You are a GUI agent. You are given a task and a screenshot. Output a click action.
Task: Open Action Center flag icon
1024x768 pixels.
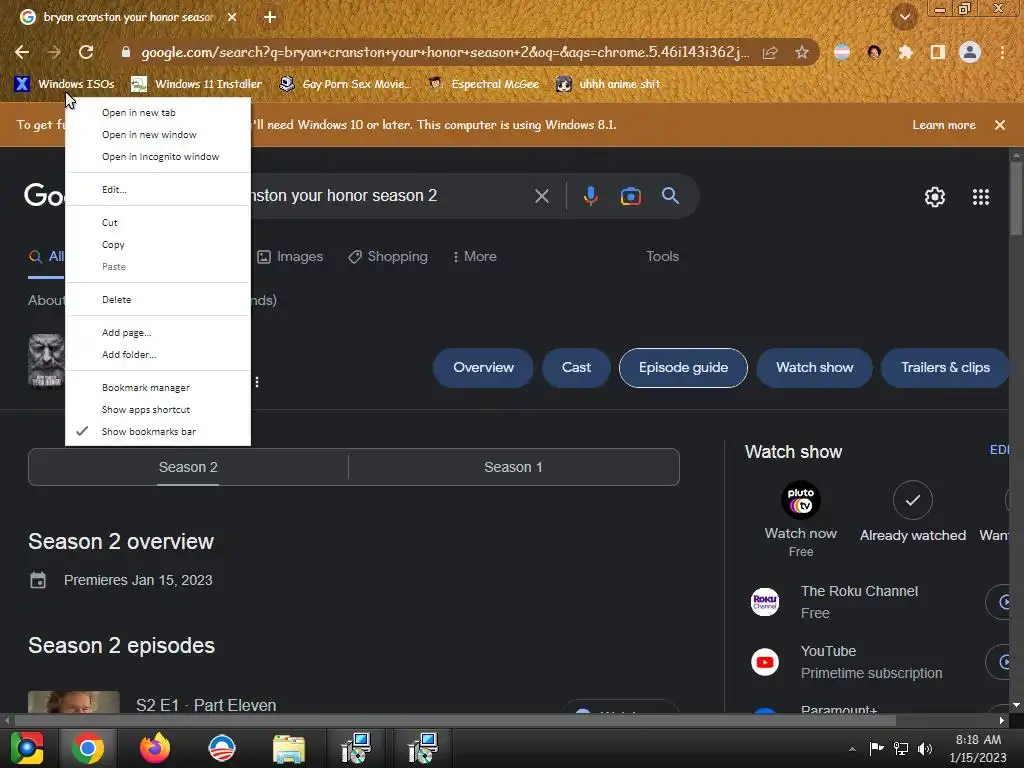[x=876, y=748]
